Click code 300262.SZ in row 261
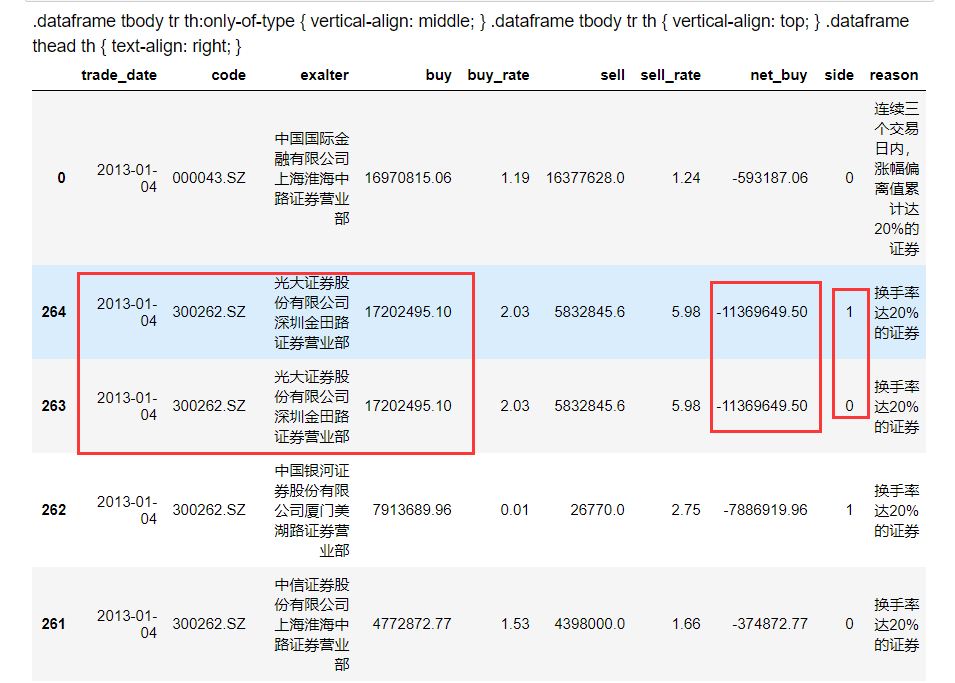This screenshot has height=683, width=955. click(x=209, y=624)
